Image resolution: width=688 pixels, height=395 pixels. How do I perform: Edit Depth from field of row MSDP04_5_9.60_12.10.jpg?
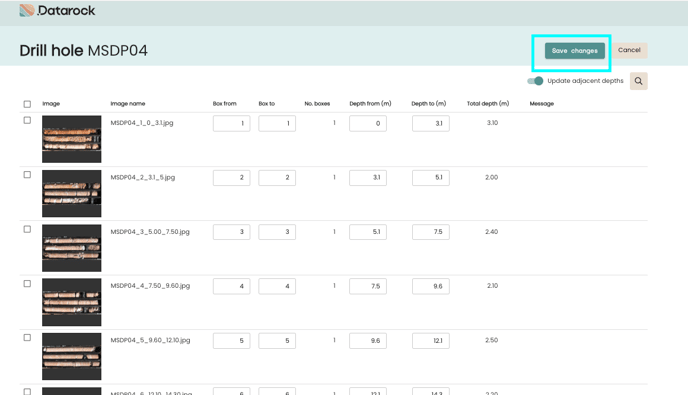click(368, 341)
